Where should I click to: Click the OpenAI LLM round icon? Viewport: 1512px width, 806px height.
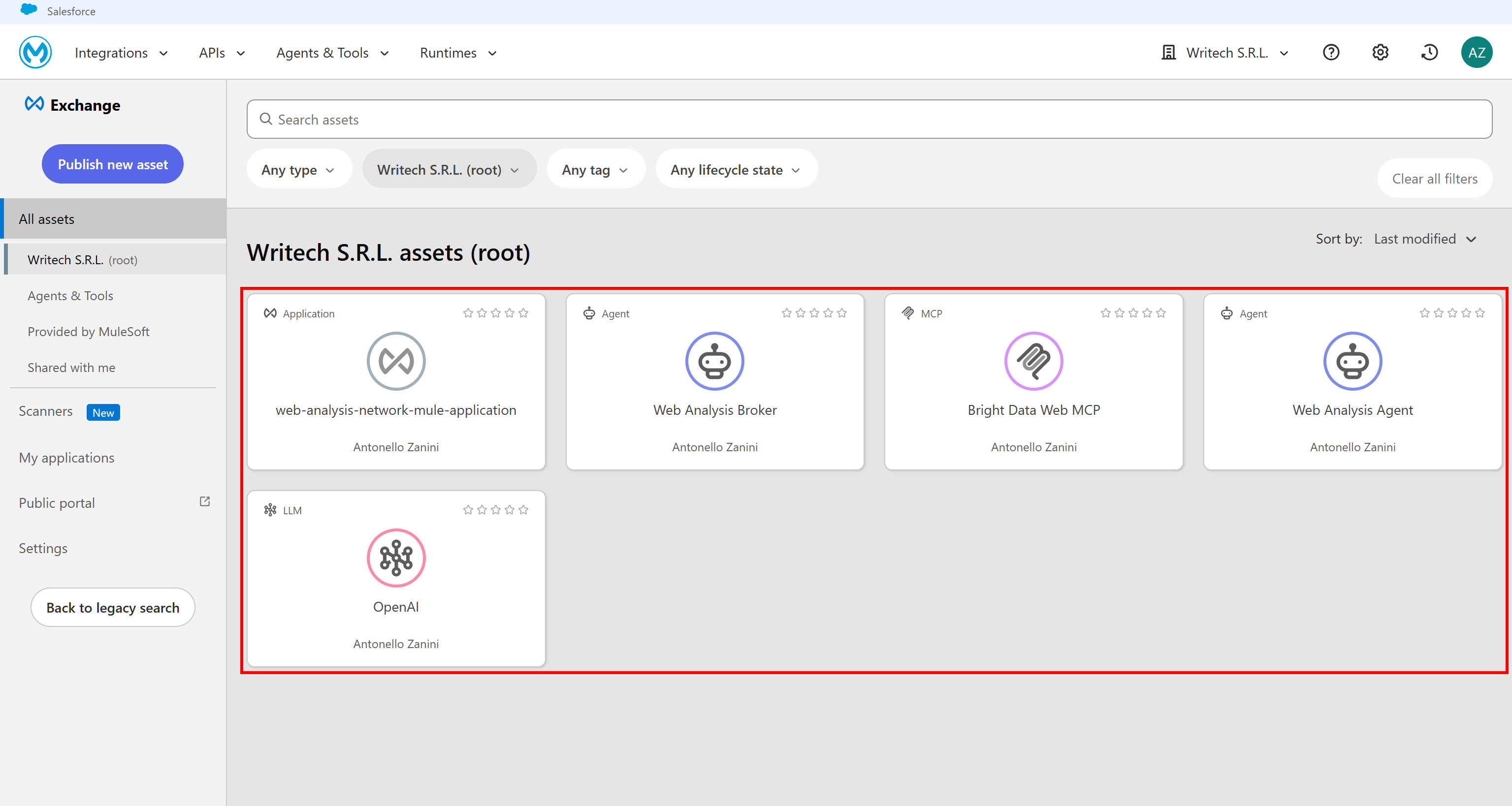click(x=396, y=558)
